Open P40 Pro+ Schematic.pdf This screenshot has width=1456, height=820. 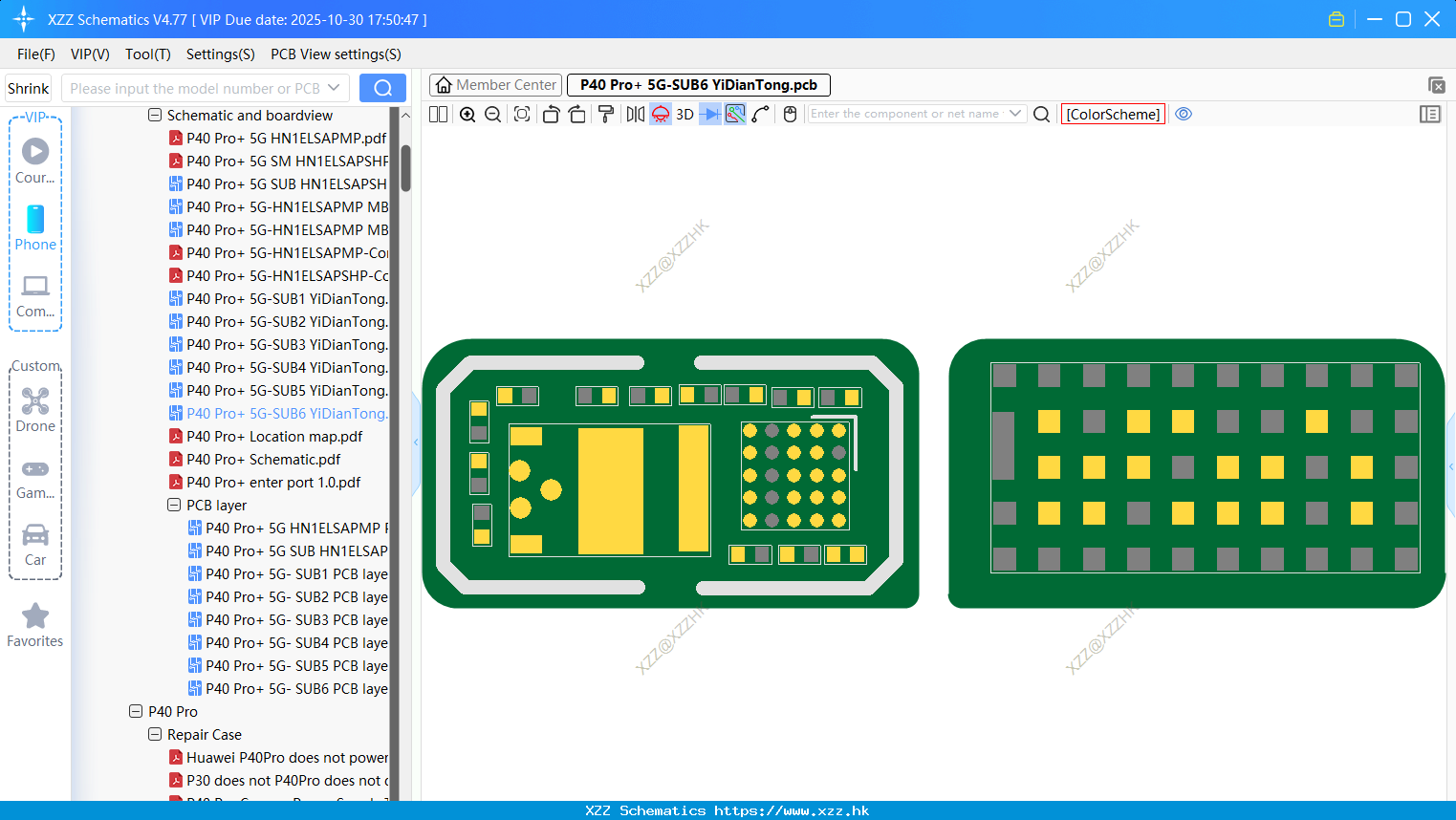[x=254, y=460]
